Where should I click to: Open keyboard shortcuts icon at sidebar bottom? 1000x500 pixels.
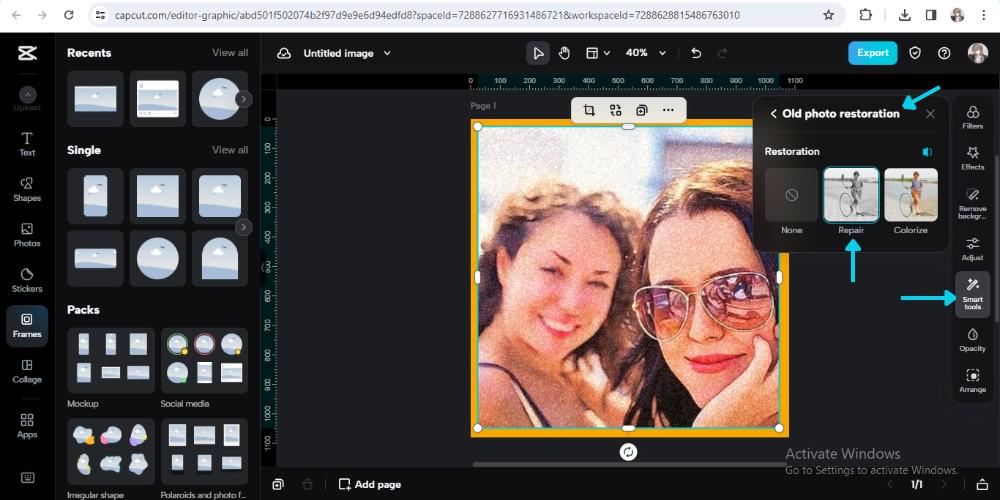(x=27, y=477)
